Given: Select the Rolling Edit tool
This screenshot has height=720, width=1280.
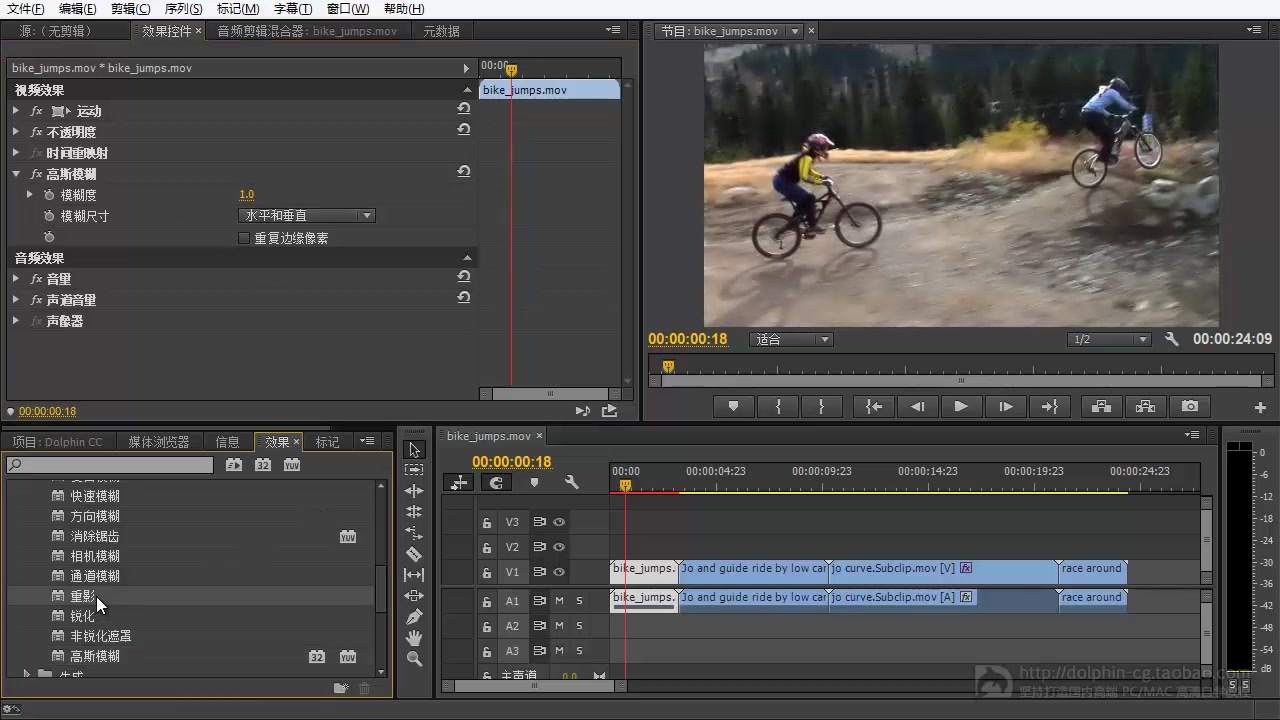Looking at the screenshot, I should click(414, 512).
